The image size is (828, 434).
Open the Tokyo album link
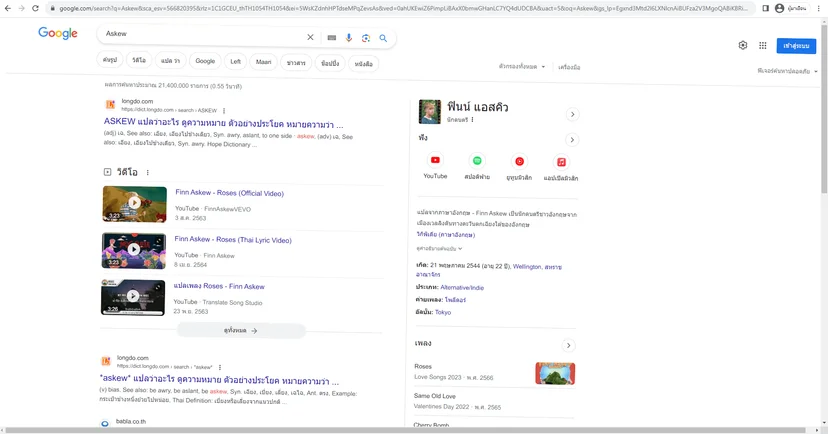coord(443,313)
